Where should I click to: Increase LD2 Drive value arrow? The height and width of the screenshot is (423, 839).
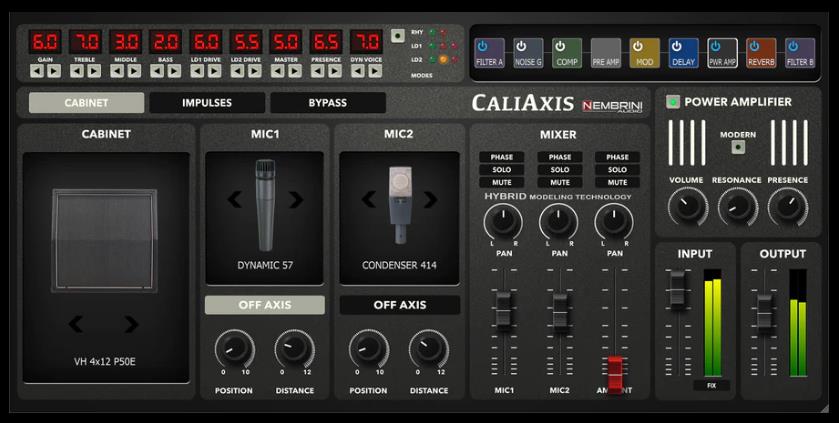[254, 71]
